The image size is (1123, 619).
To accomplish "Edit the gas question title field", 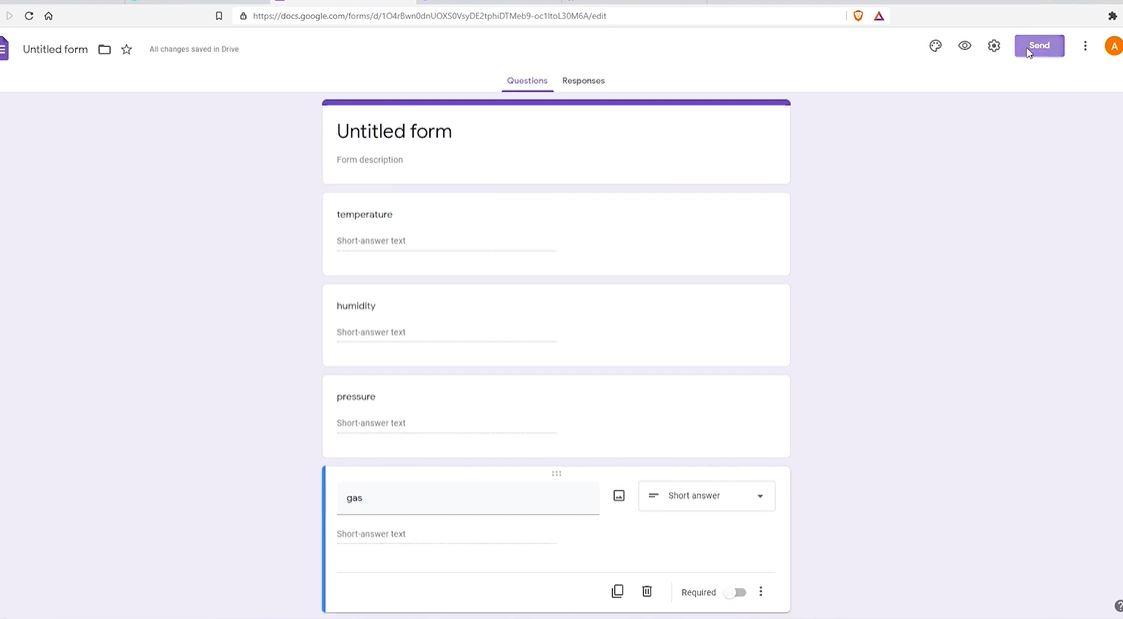I will pyautogui.click(x=468, y=498).
